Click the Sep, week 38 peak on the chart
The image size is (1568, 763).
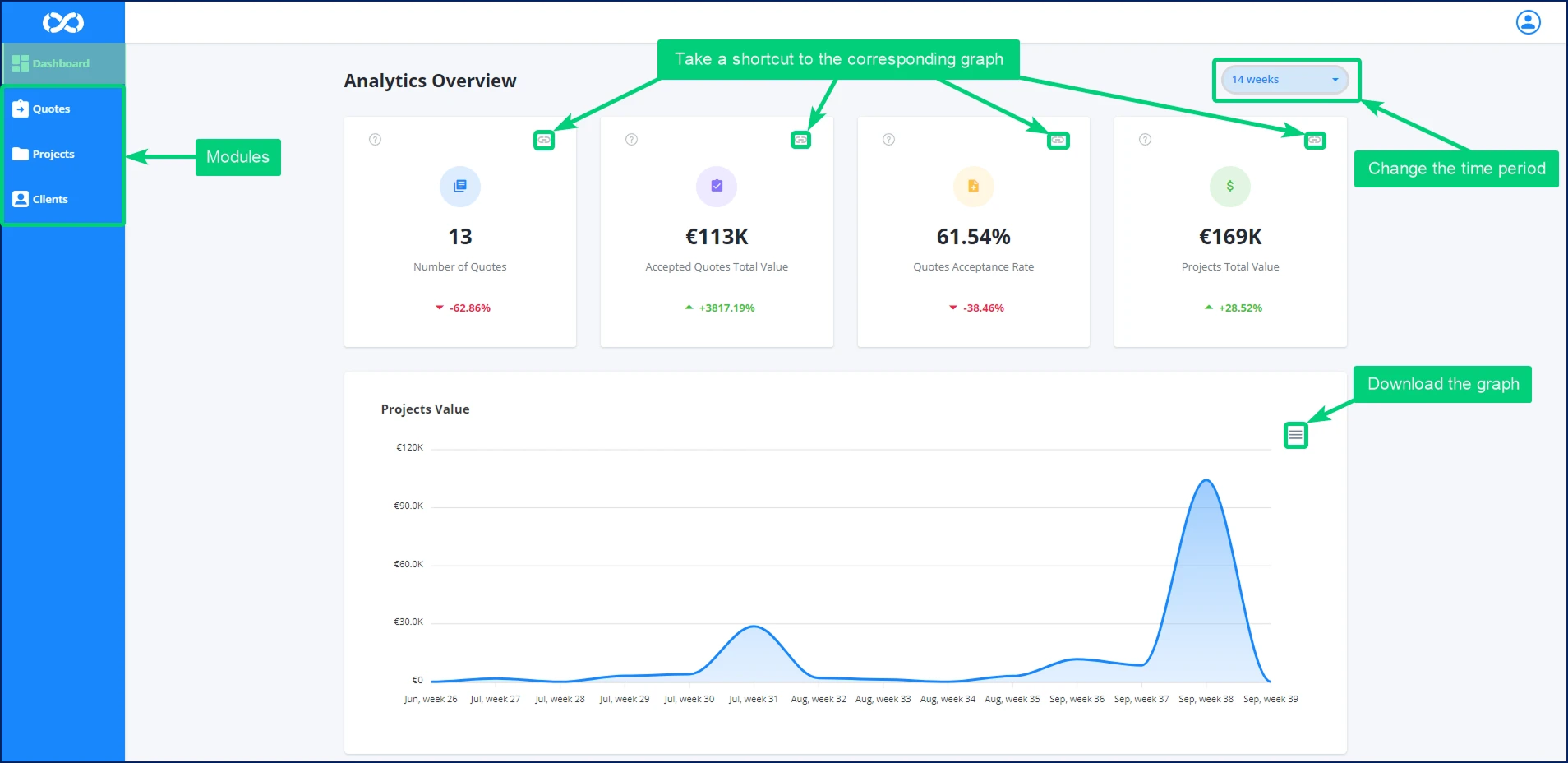[1206, 480]
